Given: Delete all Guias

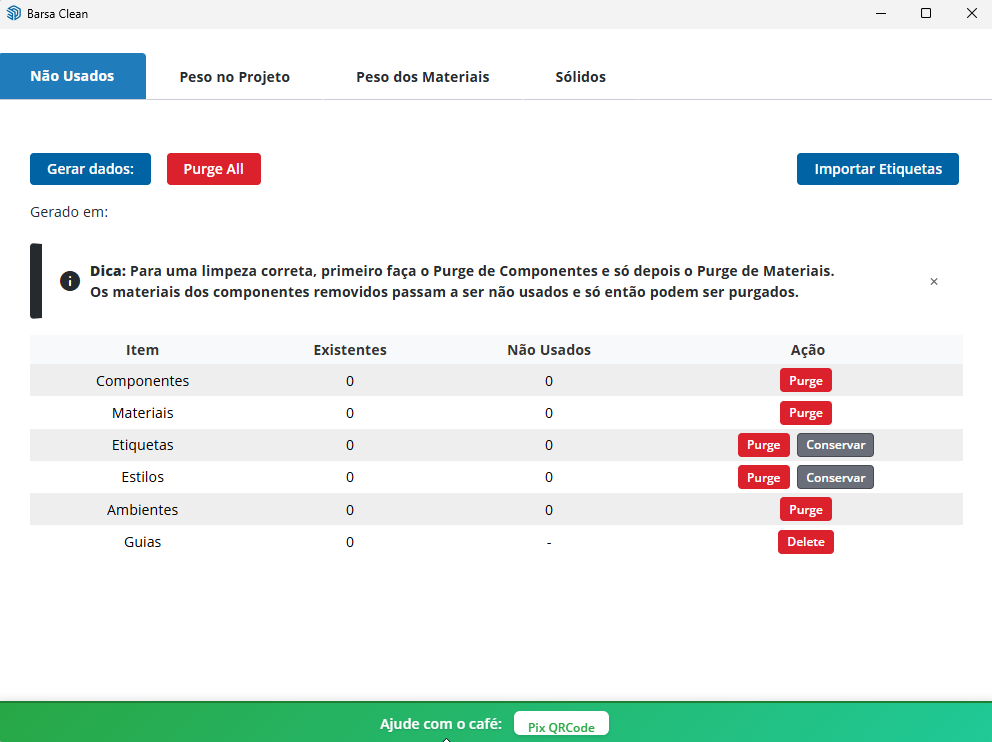Looking at the screenshot, I should coord(805,542).
